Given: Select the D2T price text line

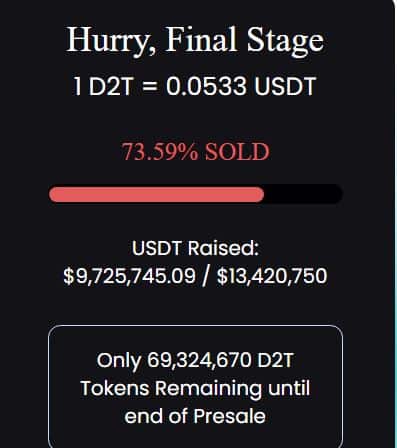Looking at the screenshot, I should coord(194,86).
